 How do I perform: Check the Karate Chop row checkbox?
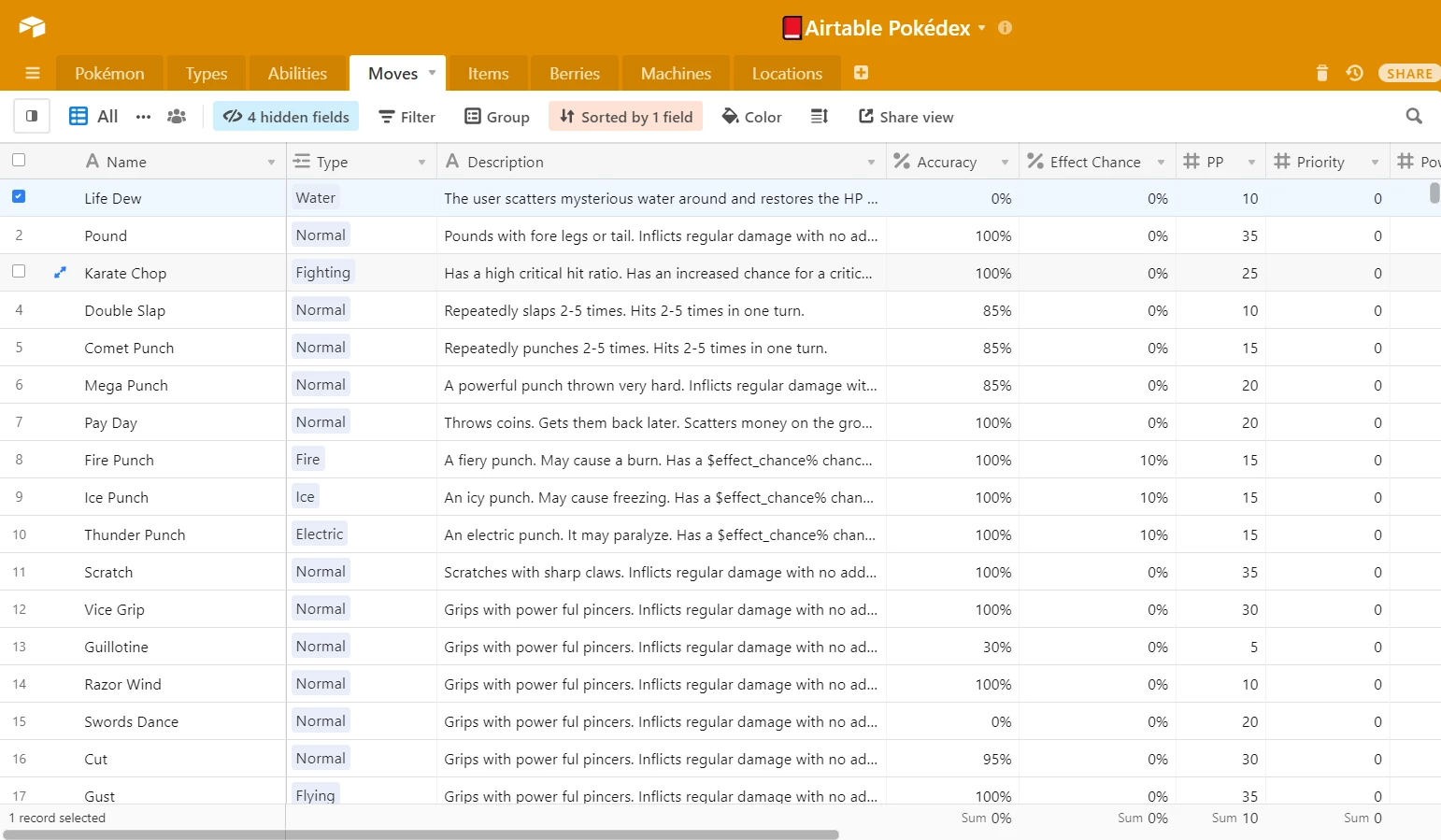19,271
